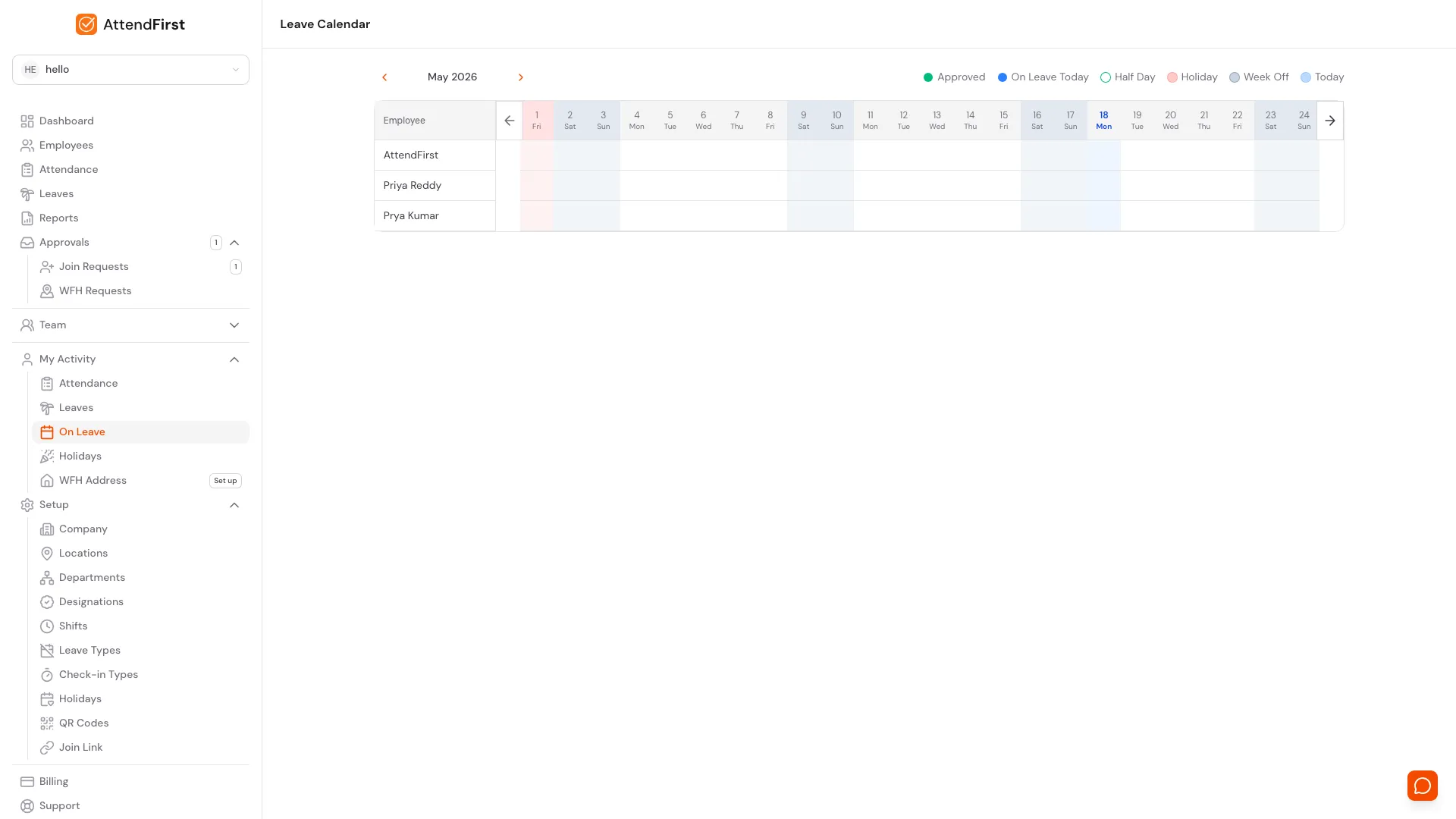Click the Week Off legend dot
The height and width of the screenshot is (819, 1456).
1235,77
